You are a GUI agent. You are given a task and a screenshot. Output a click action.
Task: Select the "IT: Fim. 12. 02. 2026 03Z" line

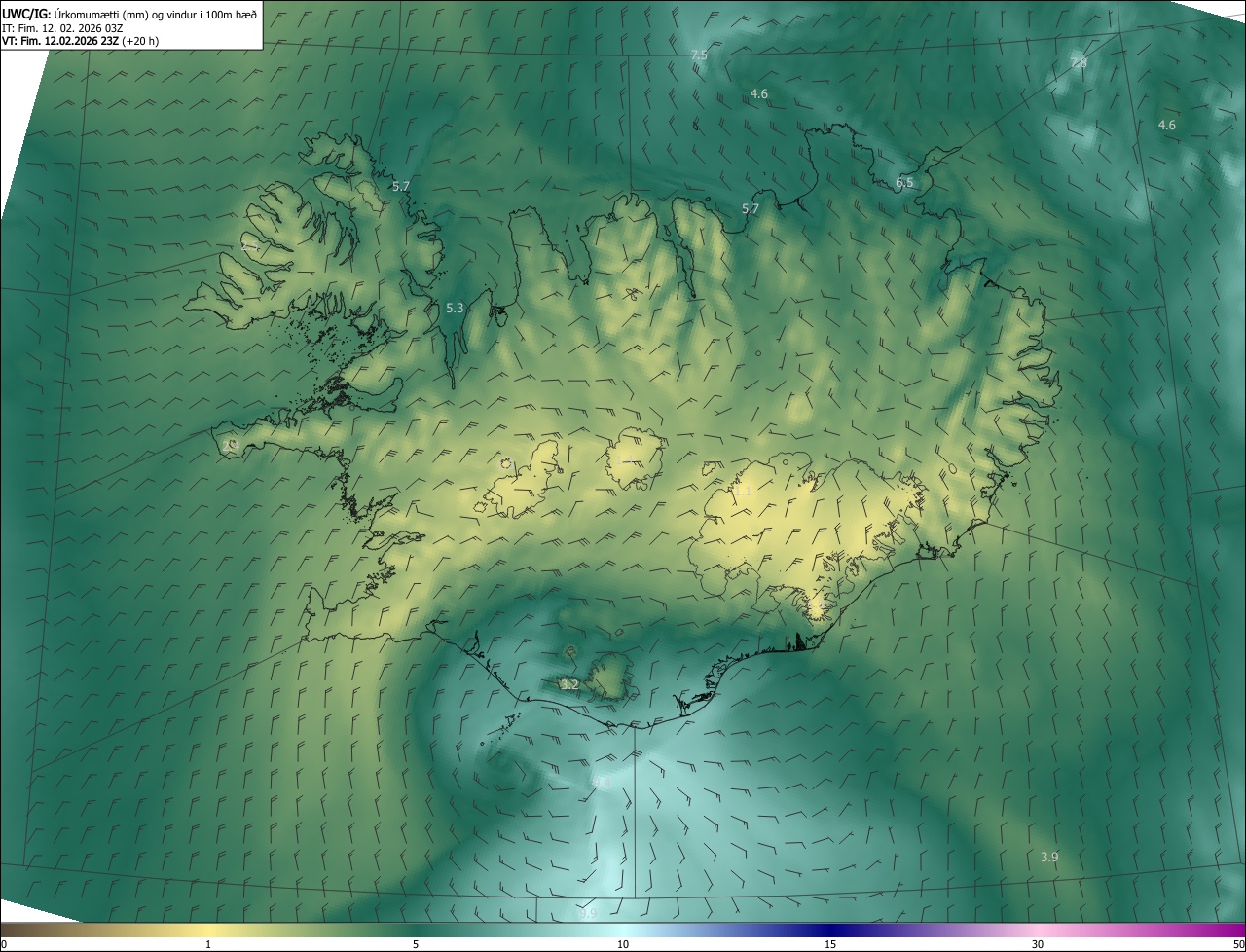pyautogui.click(x=62, y=27)
